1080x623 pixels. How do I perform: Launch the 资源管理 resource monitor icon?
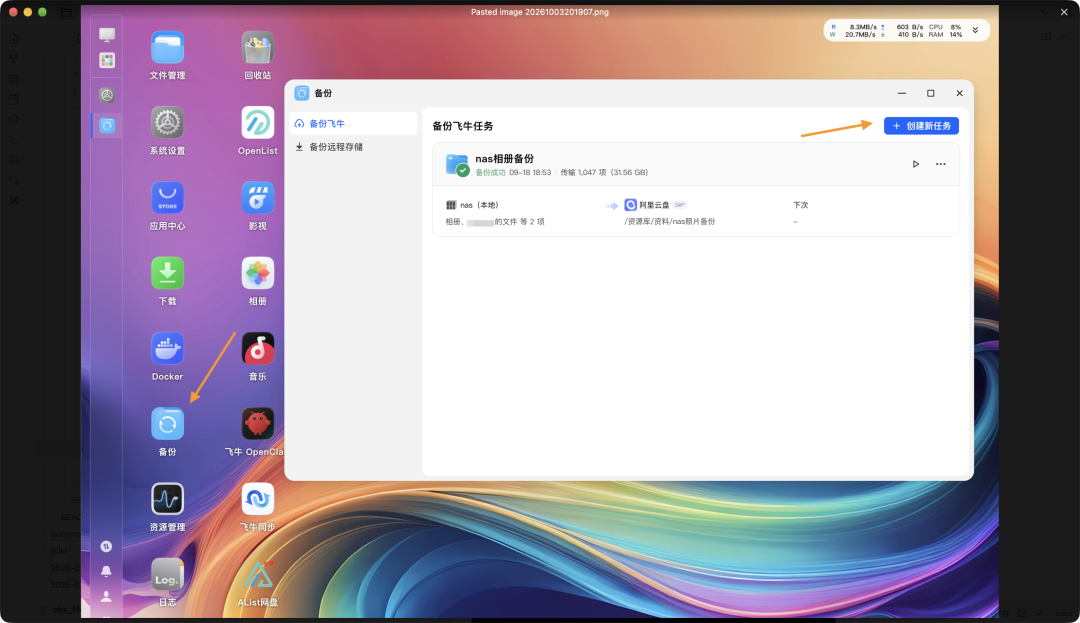pyautogui.click(x=167, y=499)
